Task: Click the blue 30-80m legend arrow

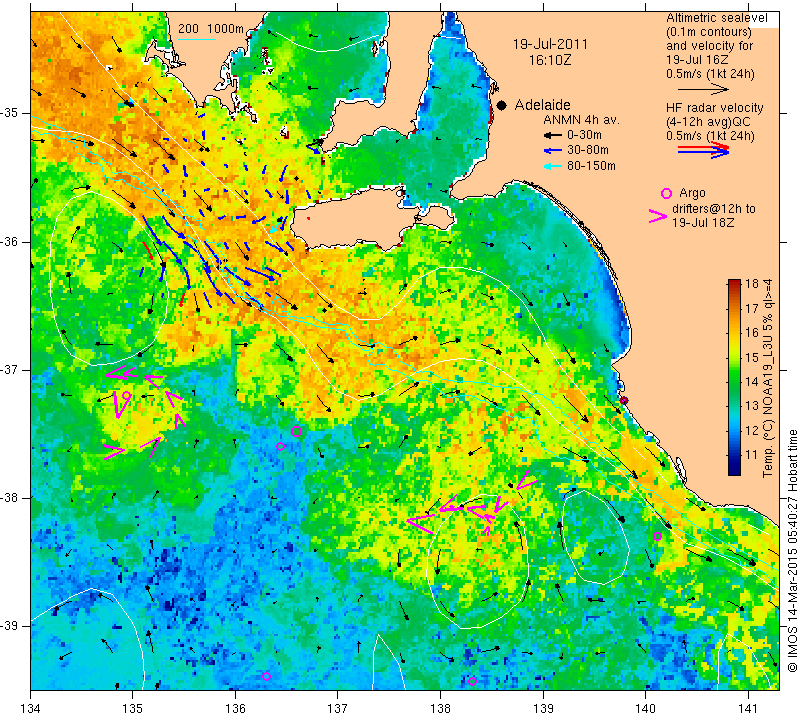Action: (x=552, y=151)
